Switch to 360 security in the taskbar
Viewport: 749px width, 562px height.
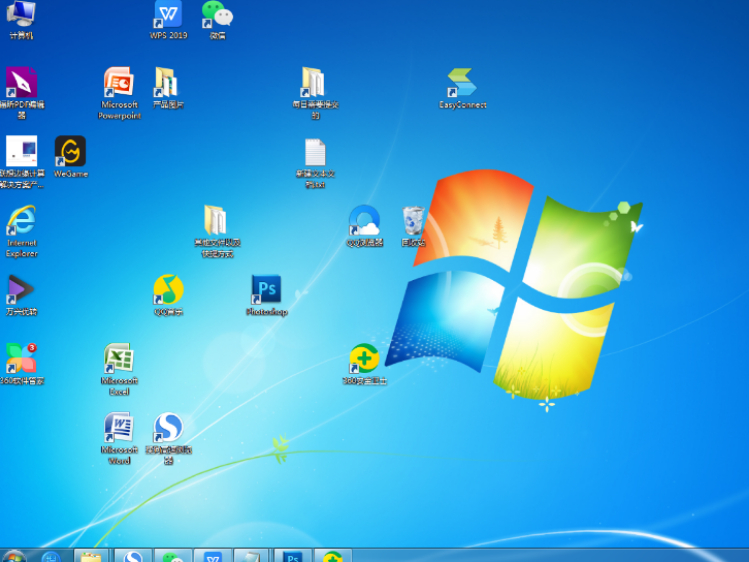point(332,556)
